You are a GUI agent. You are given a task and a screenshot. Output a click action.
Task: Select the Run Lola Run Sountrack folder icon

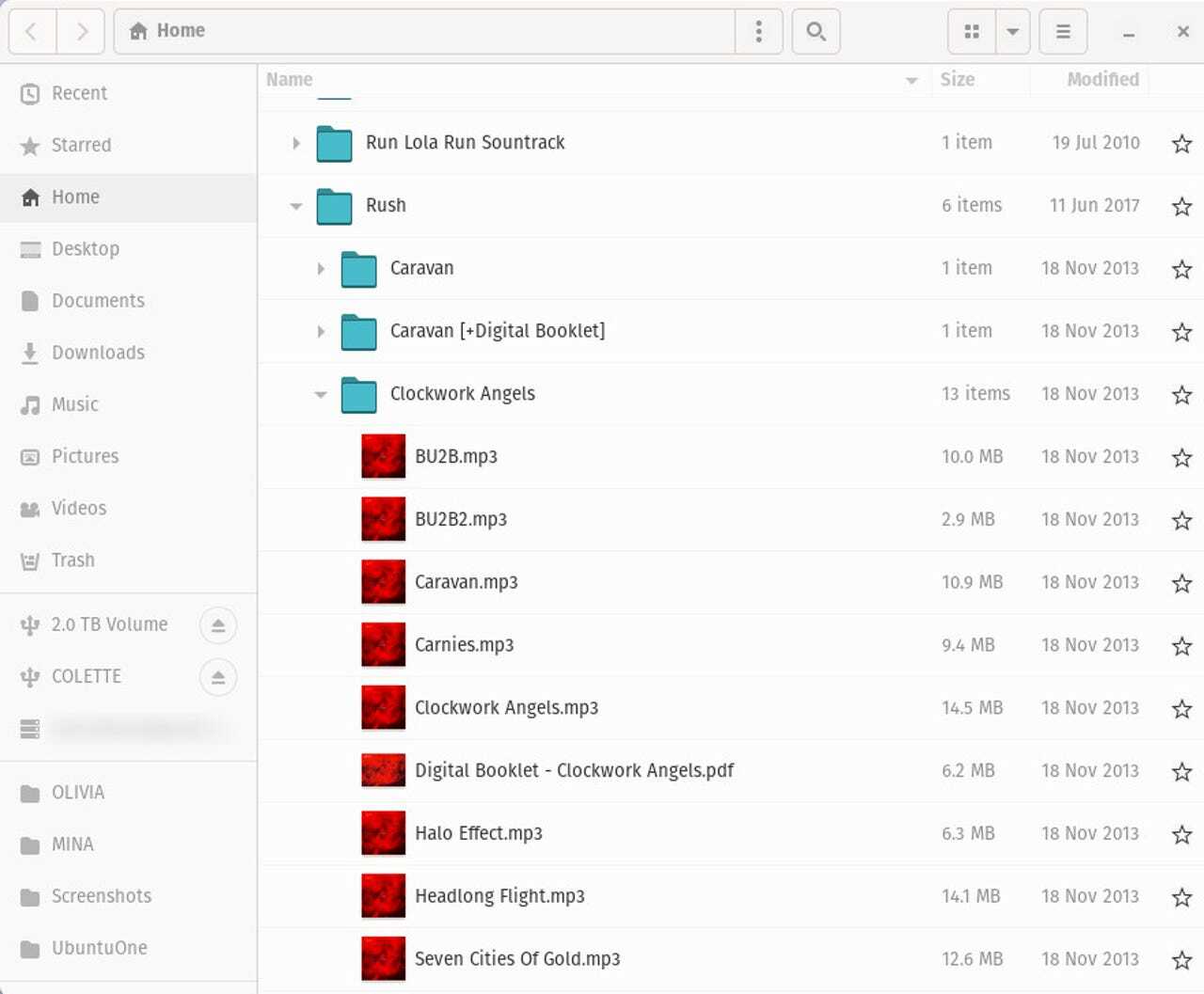coord(334,143)
